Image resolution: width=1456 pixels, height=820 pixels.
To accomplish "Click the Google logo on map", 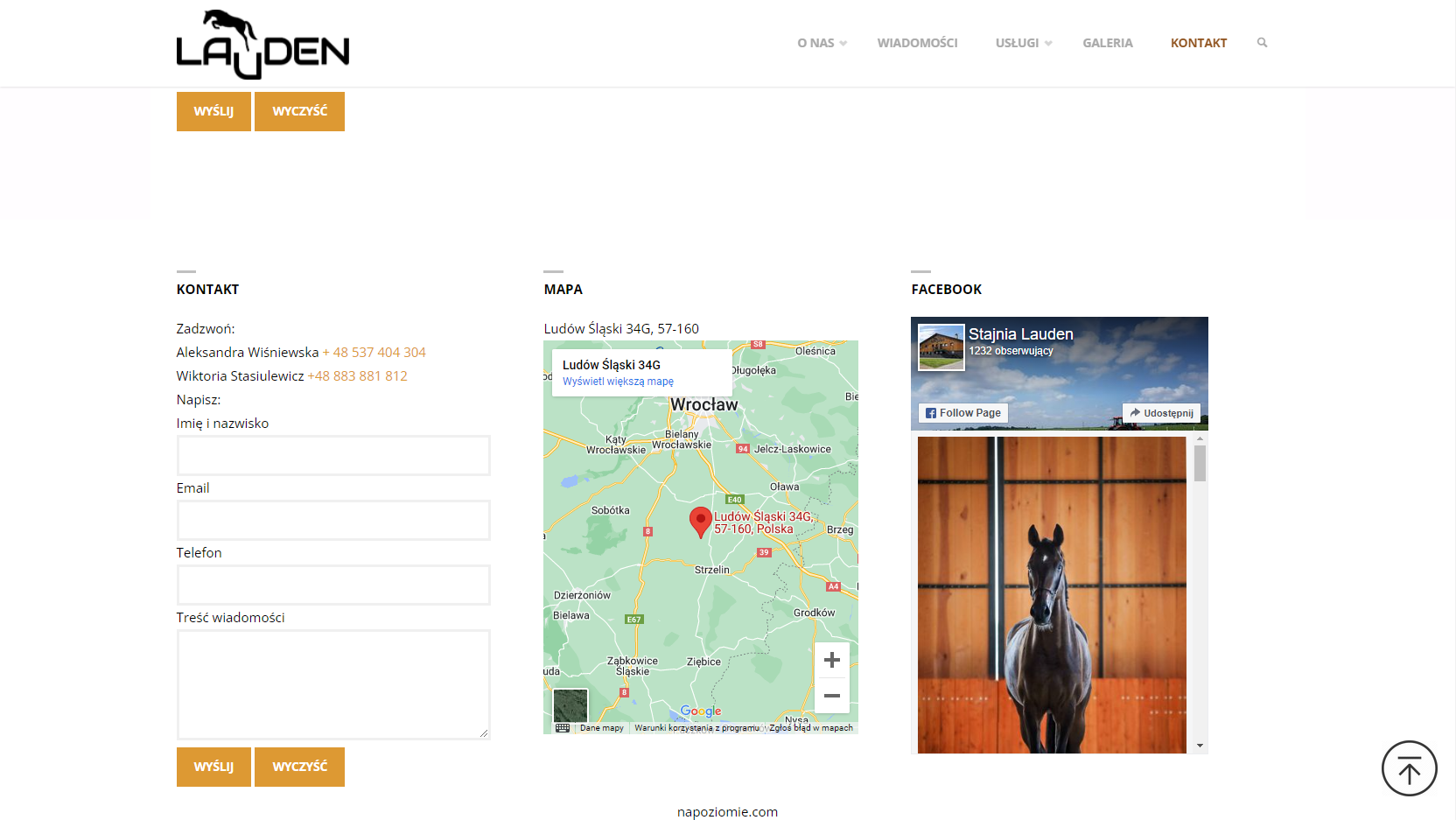I will click(701, 711).
